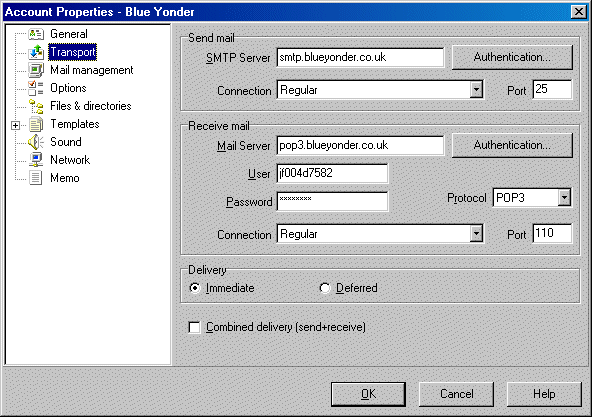Click the Mail Server pop3 field
Screen dimensions: 592x417
(x=361, y=145)
